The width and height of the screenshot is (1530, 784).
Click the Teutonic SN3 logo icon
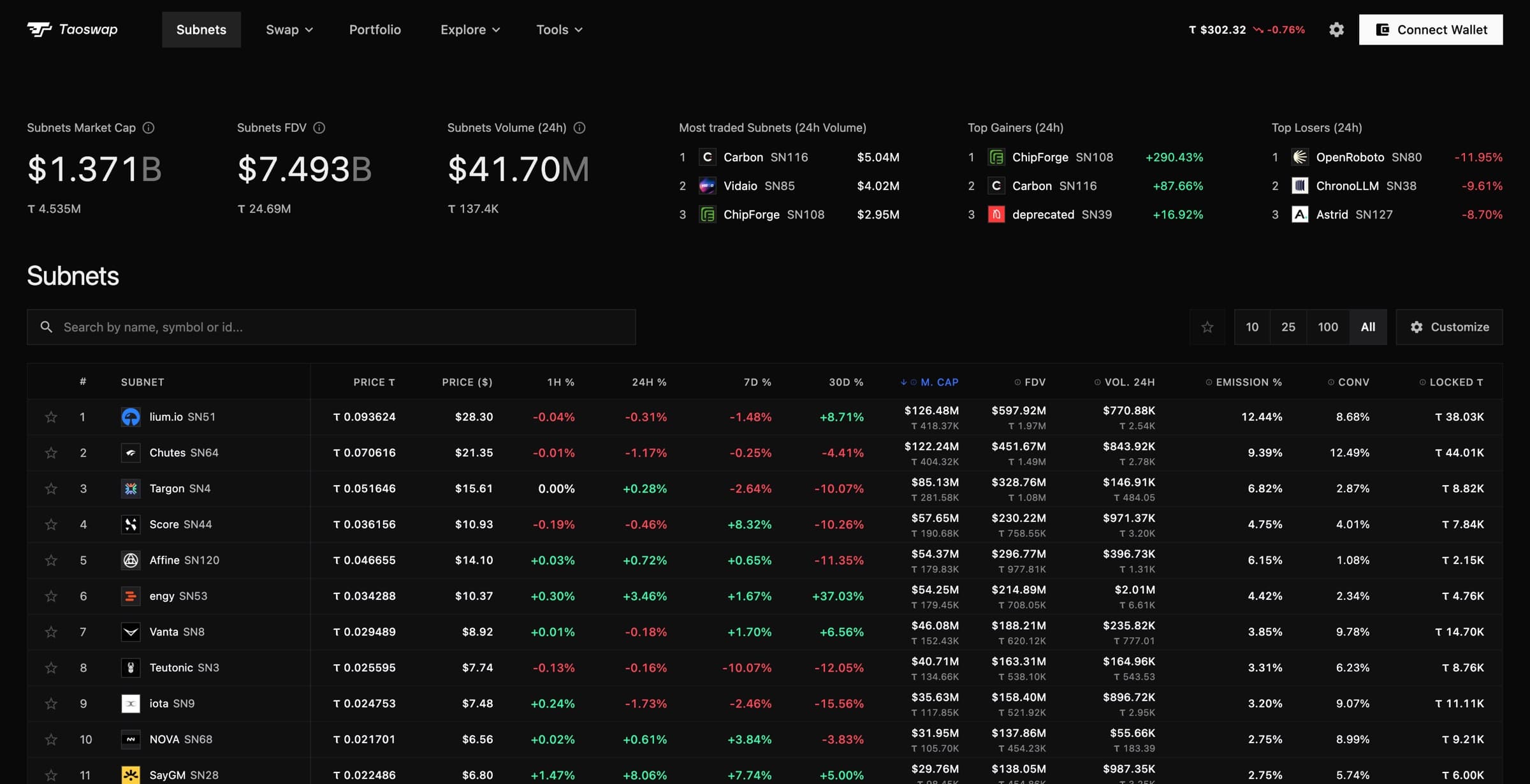point(131,667)
